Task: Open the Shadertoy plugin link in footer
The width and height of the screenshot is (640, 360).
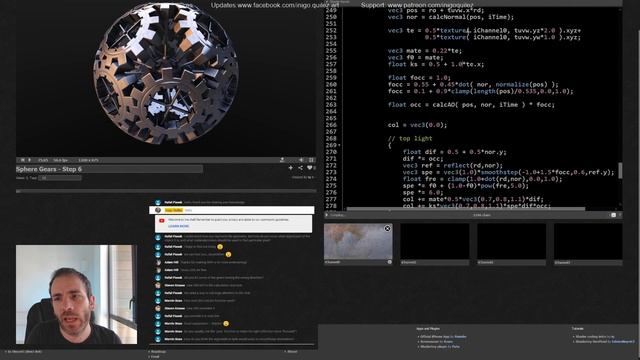Action: point(440,347)
